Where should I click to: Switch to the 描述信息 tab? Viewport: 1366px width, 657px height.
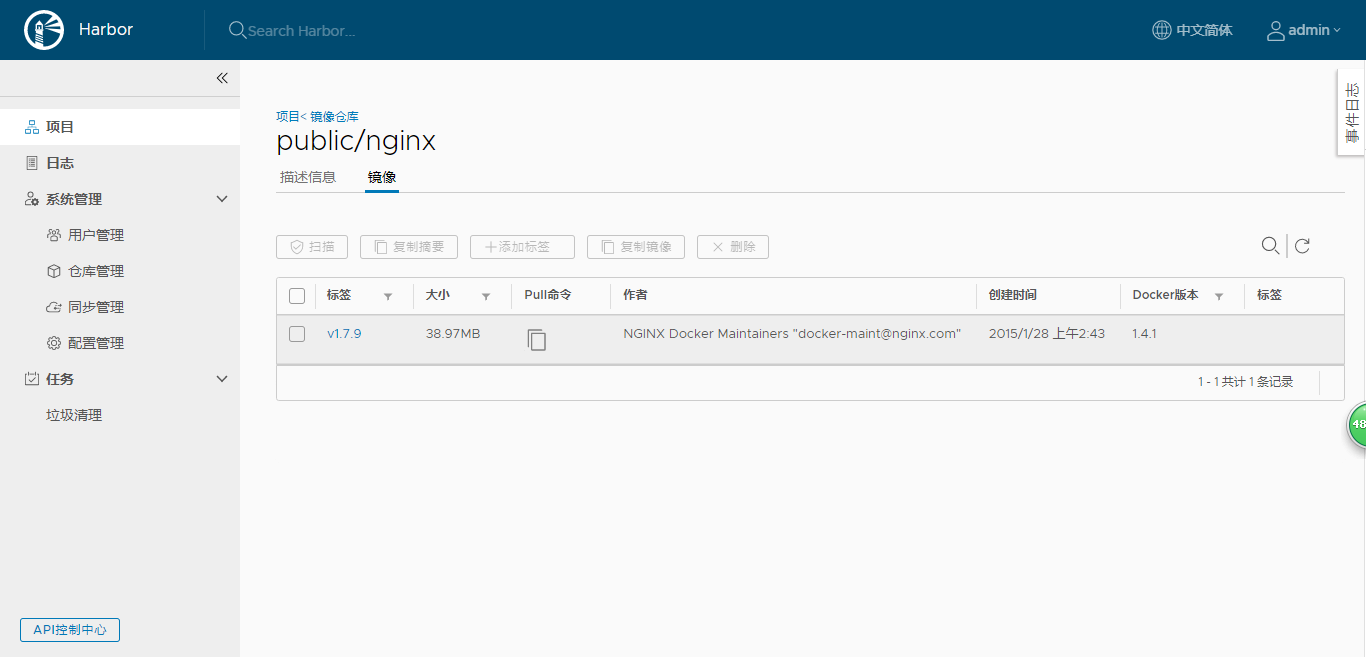(308, 177)
